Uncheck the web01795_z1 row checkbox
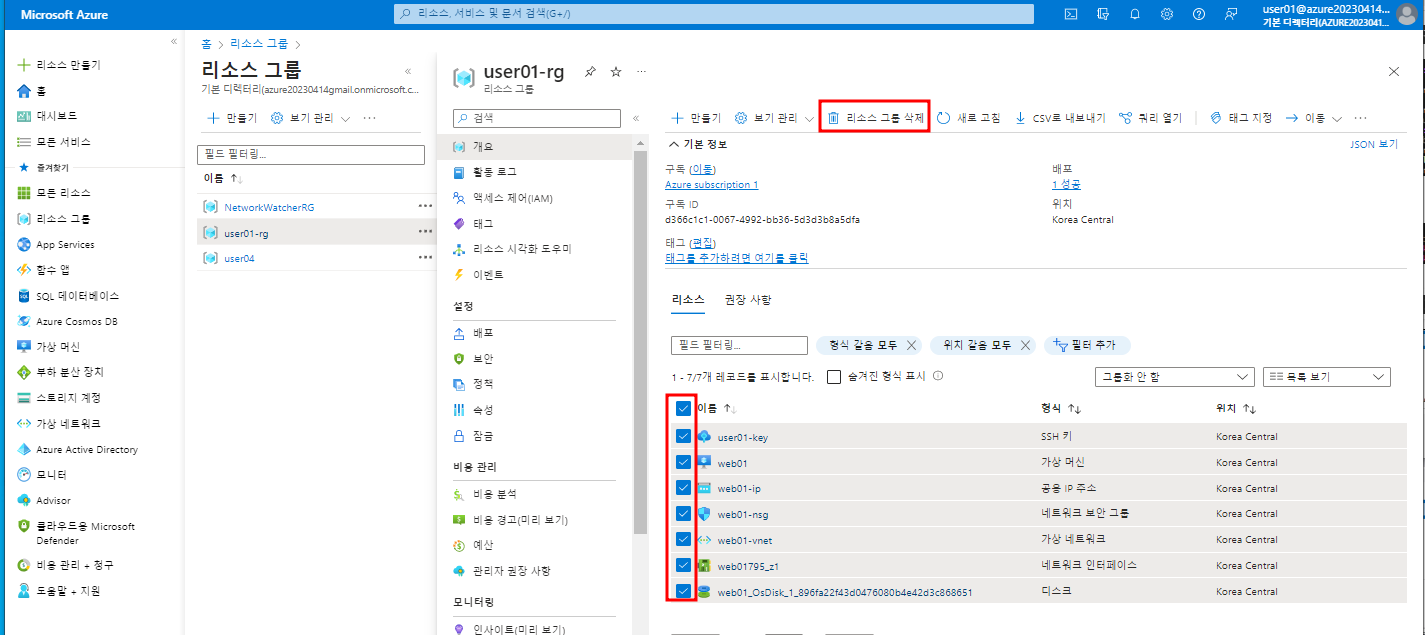The height and width of the screenshot is (635, 1425). click(x=683, y=565)
